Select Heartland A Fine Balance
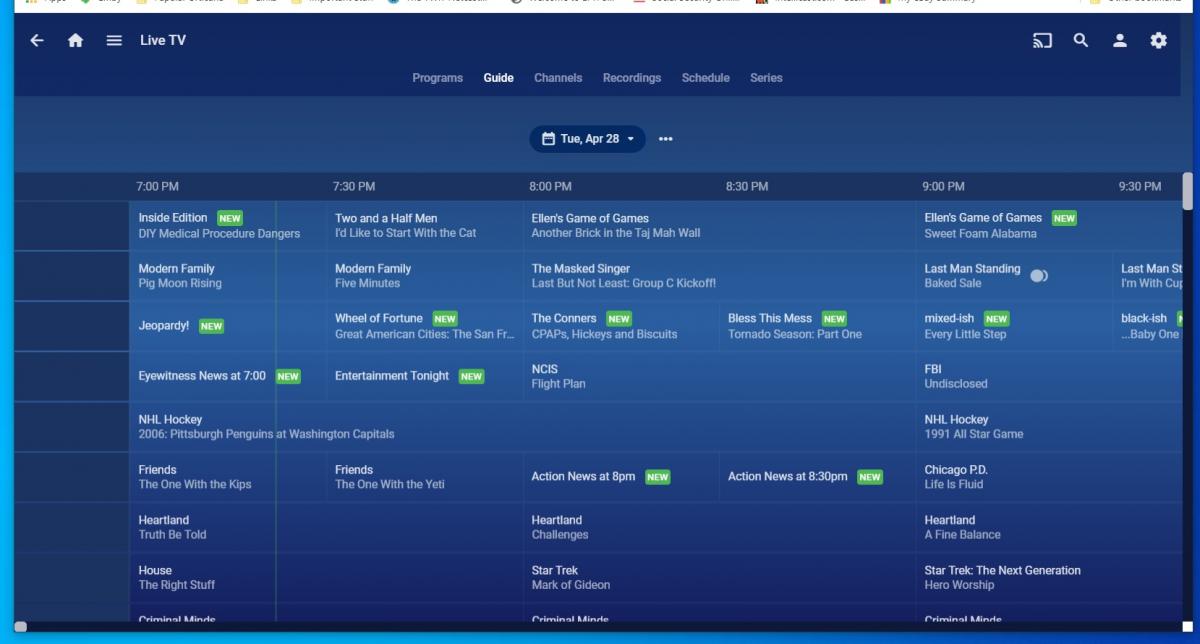Image resolution: width=1200 pixels, height=644 pixels. [1049, 527]
